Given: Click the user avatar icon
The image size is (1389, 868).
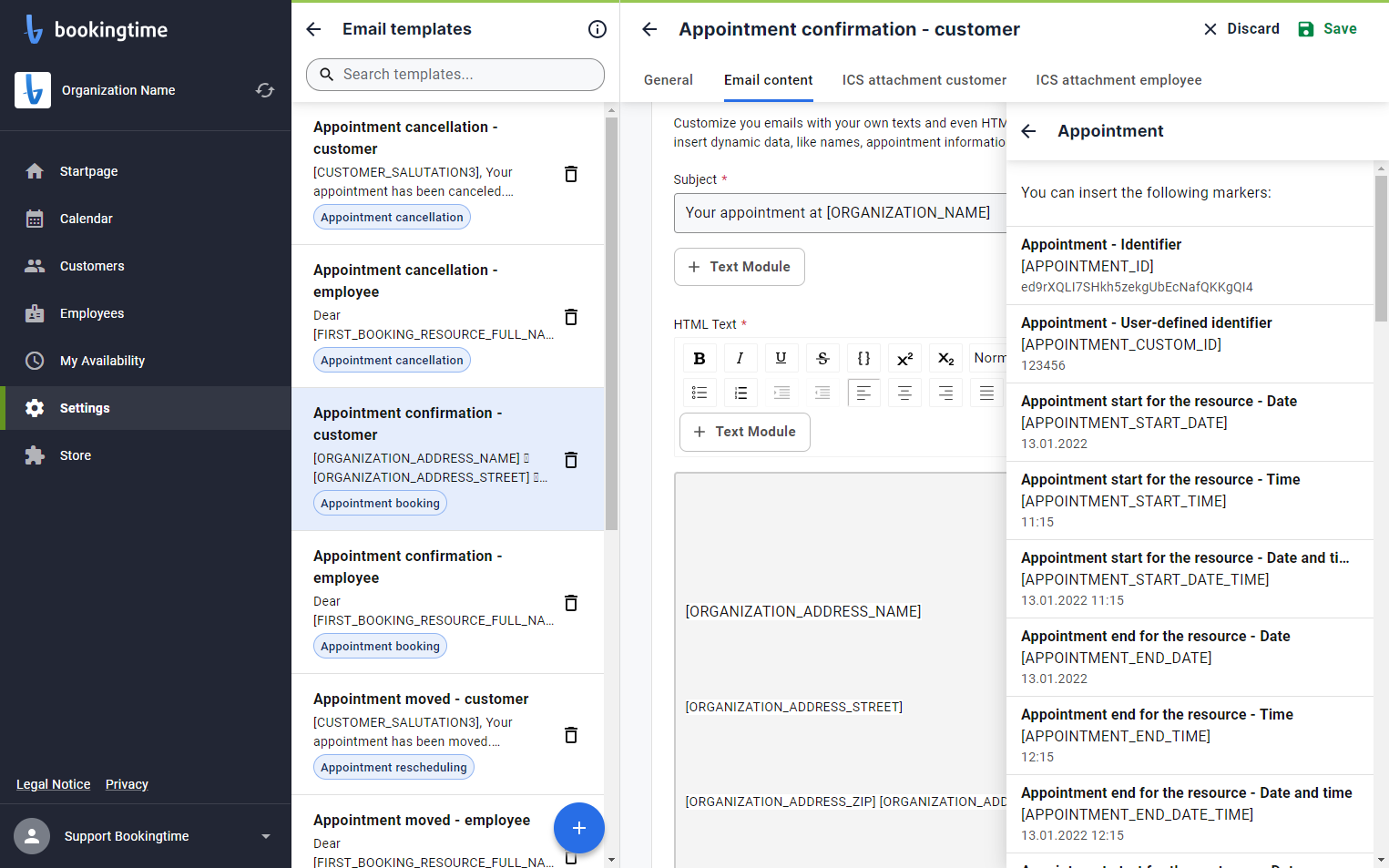Looking at the screenshot, I should 32,836.
